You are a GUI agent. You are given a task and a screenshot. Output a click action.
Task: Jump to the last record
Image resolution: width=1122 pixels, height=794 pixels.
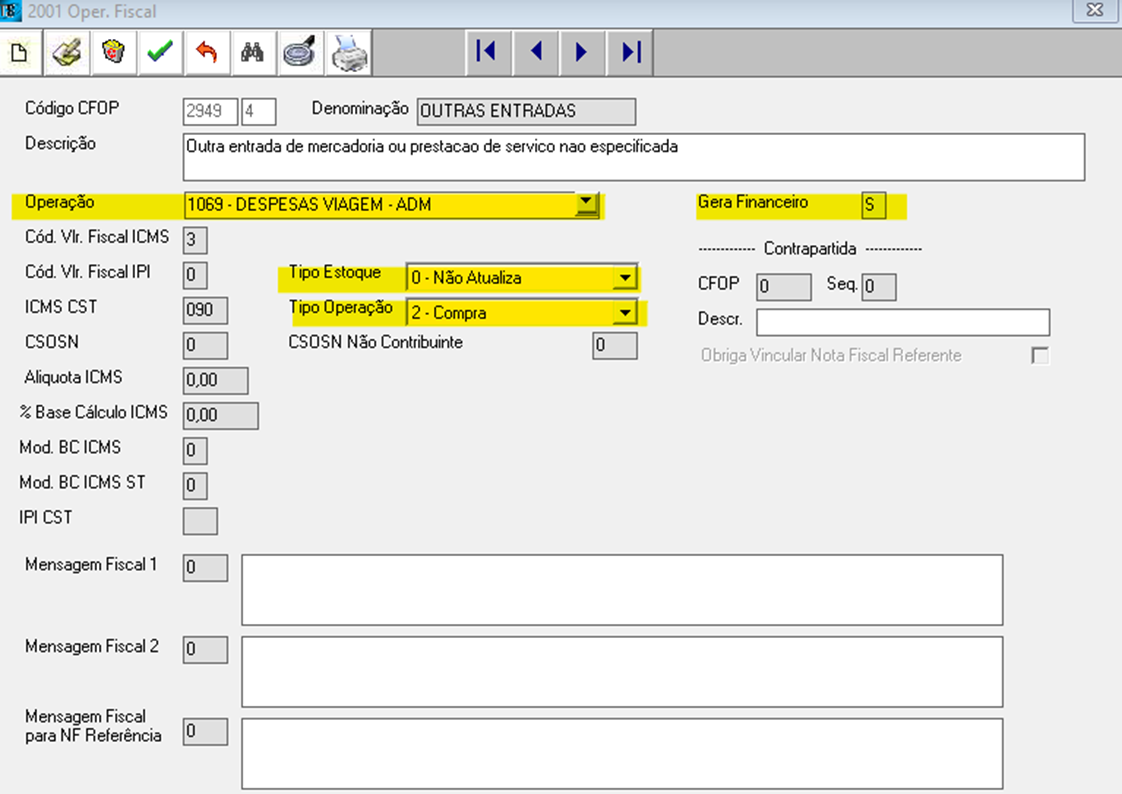(x=630, y=52)
